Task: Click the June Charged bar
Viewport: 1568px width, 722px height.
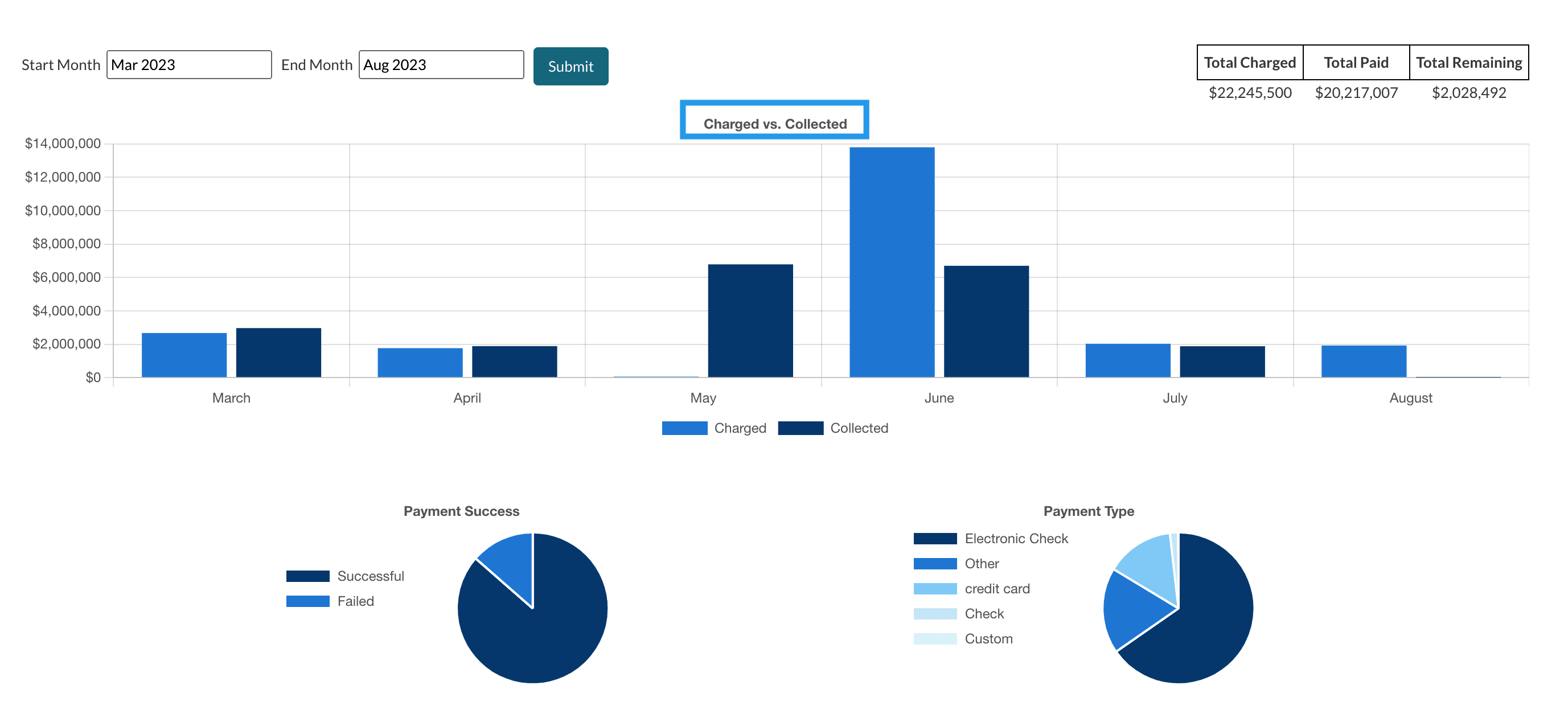Action: click(x=892, y=262)
